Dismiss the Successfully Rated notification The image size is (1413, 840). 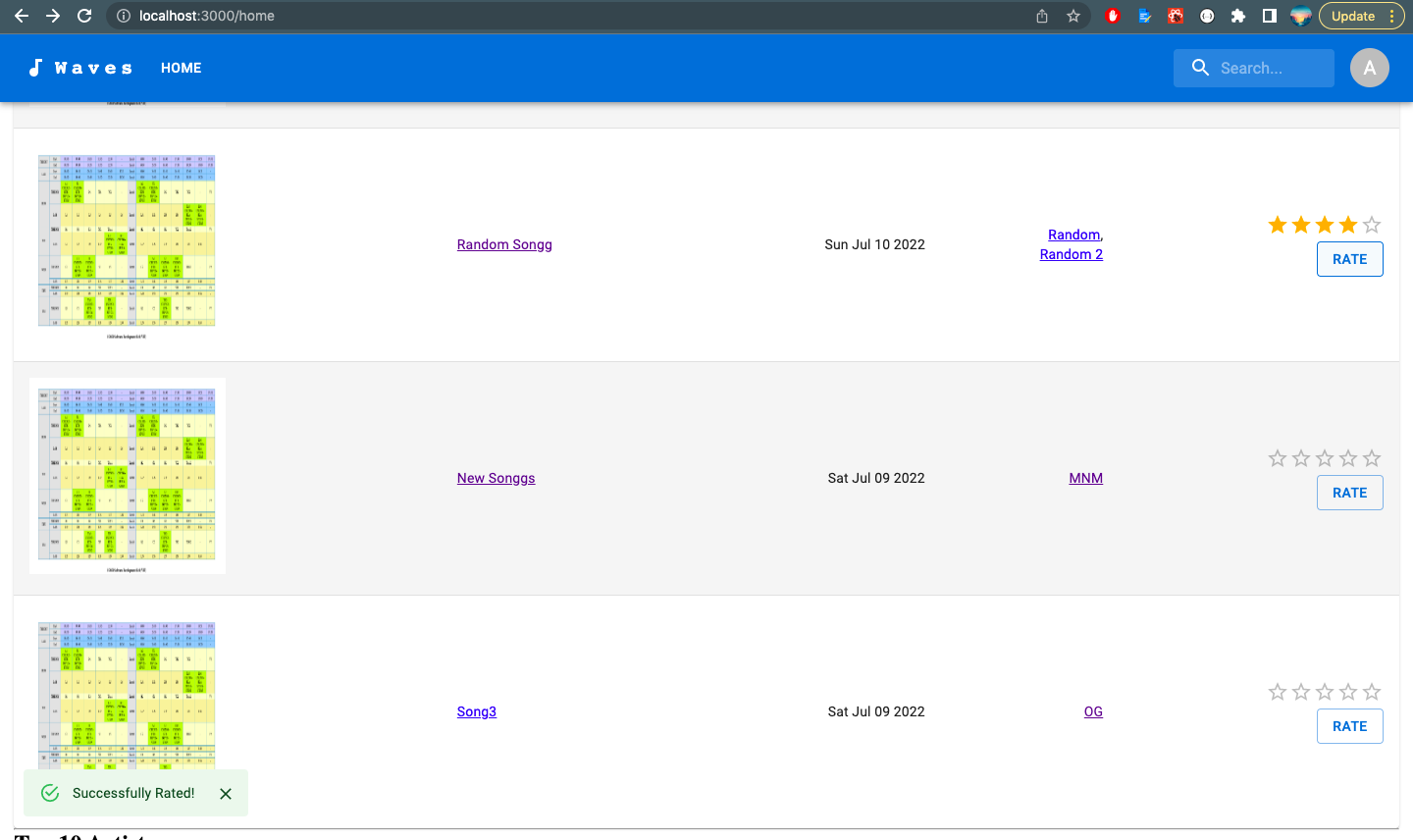click(x=226, y=793)
